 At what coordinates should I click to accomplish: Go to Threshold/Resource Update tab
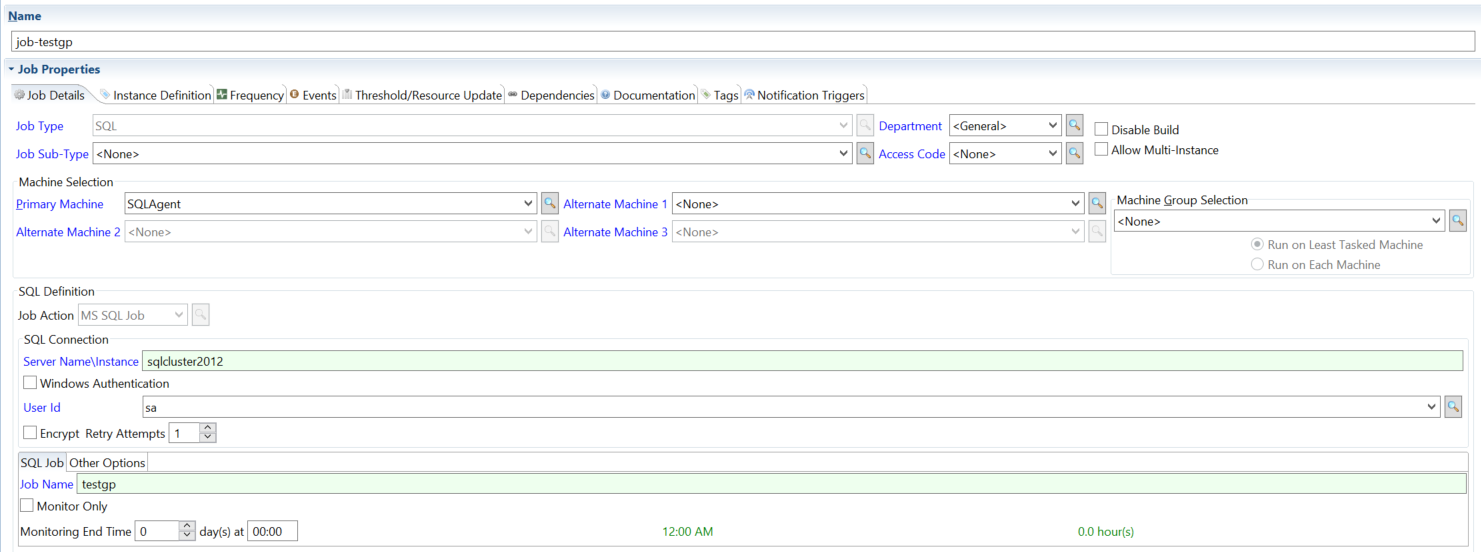coord(422,95)
